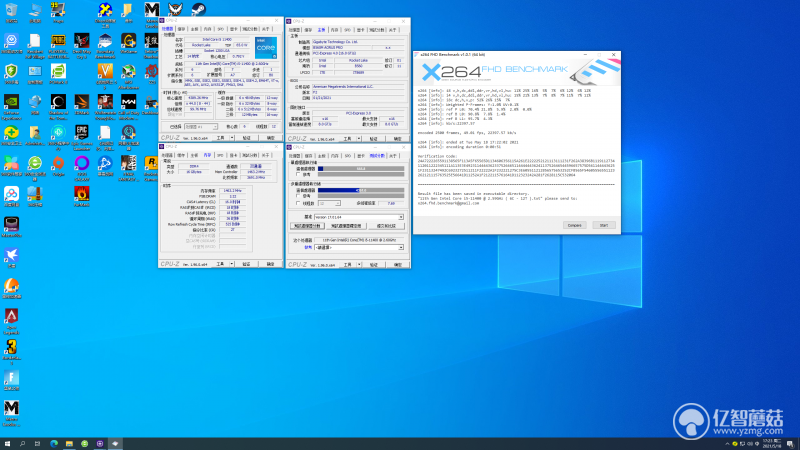The width and height of the screenshot is (800, 450).
Task: Launch the Apex Legends desktop shortcut
Action: pos(11,321)
